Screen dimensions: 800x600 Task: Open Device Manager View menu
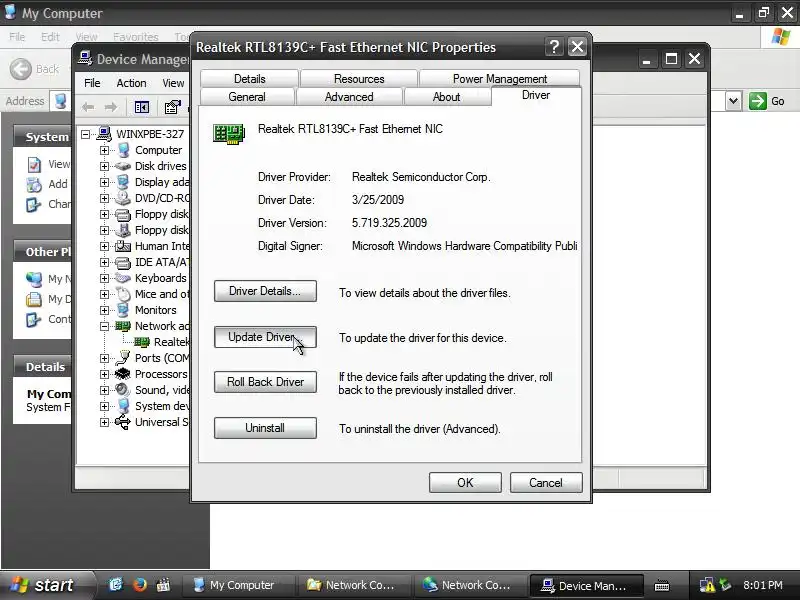(x=173, y=83)
